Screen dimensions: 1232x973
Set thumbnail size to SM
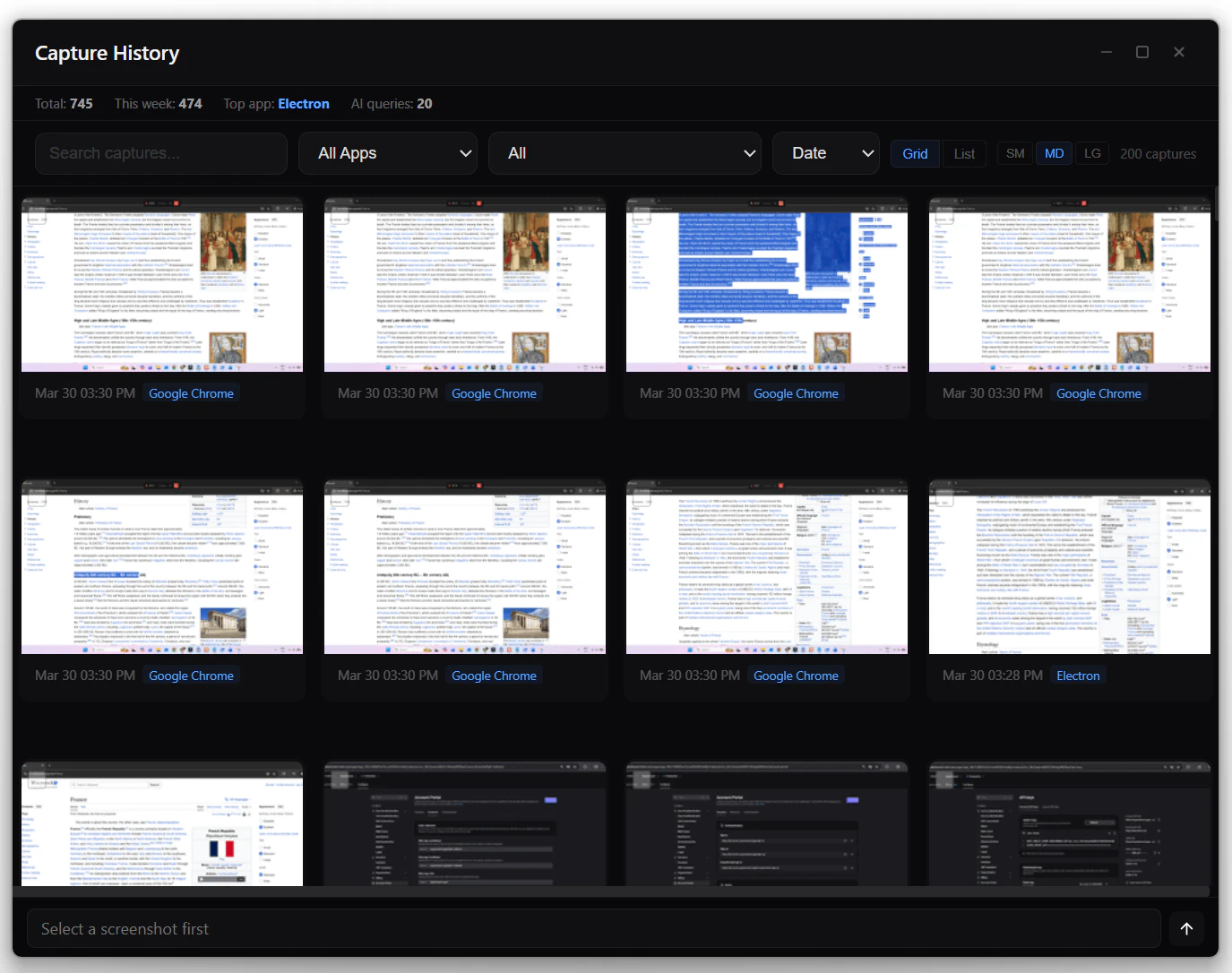(1014, 153)
